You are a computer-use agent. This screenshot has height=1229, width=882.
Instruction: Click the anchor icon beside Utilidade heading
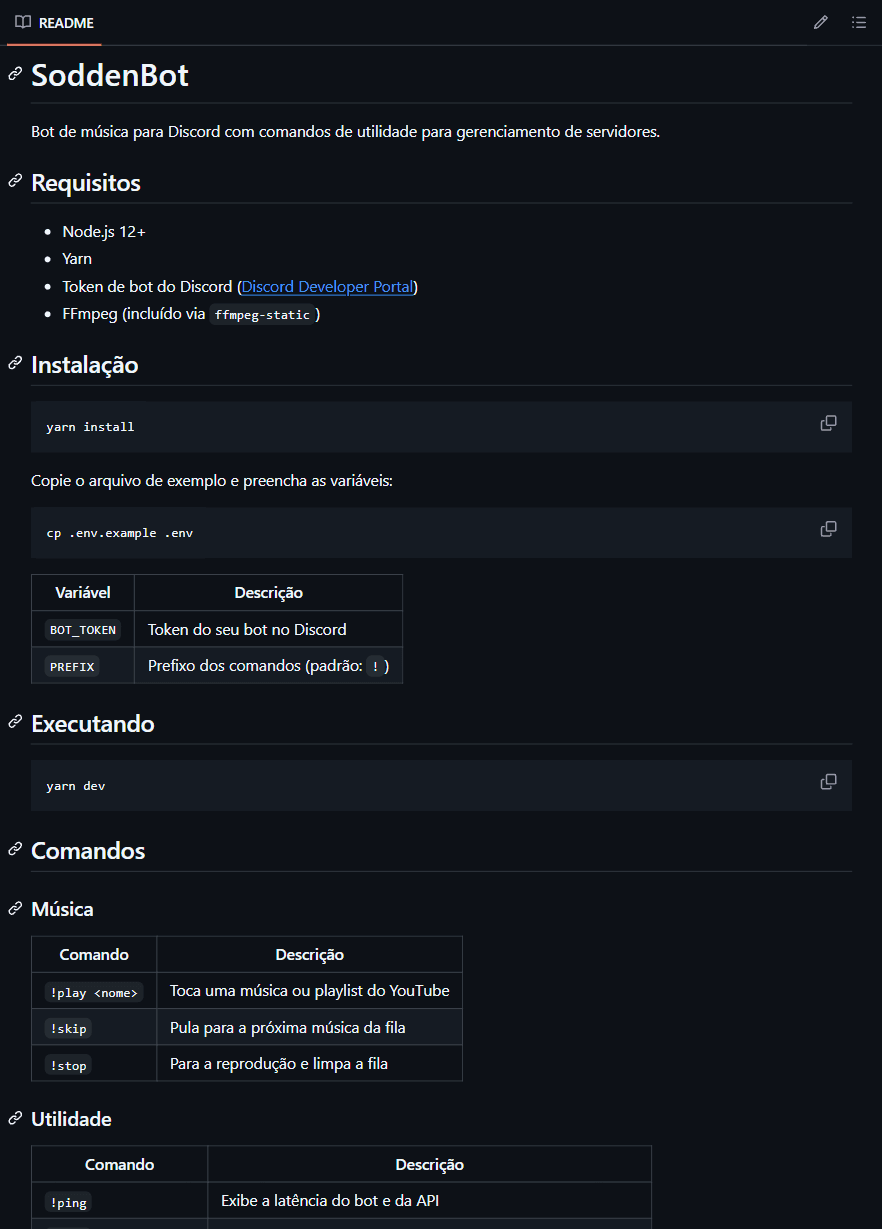pos(15,1118)
